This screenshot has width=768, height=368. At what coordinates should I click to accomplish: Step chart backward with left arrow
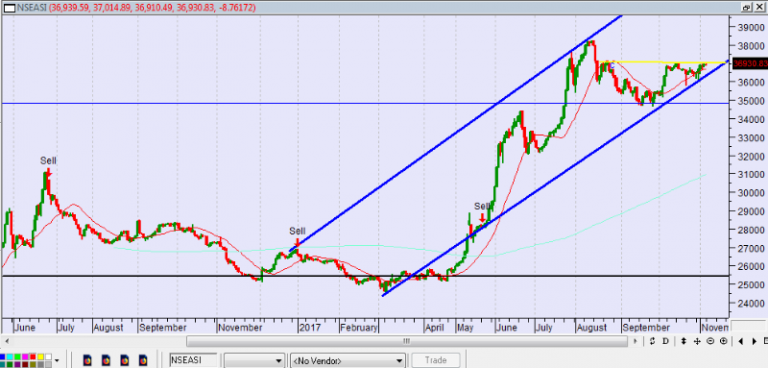click(x=741, y=341)
